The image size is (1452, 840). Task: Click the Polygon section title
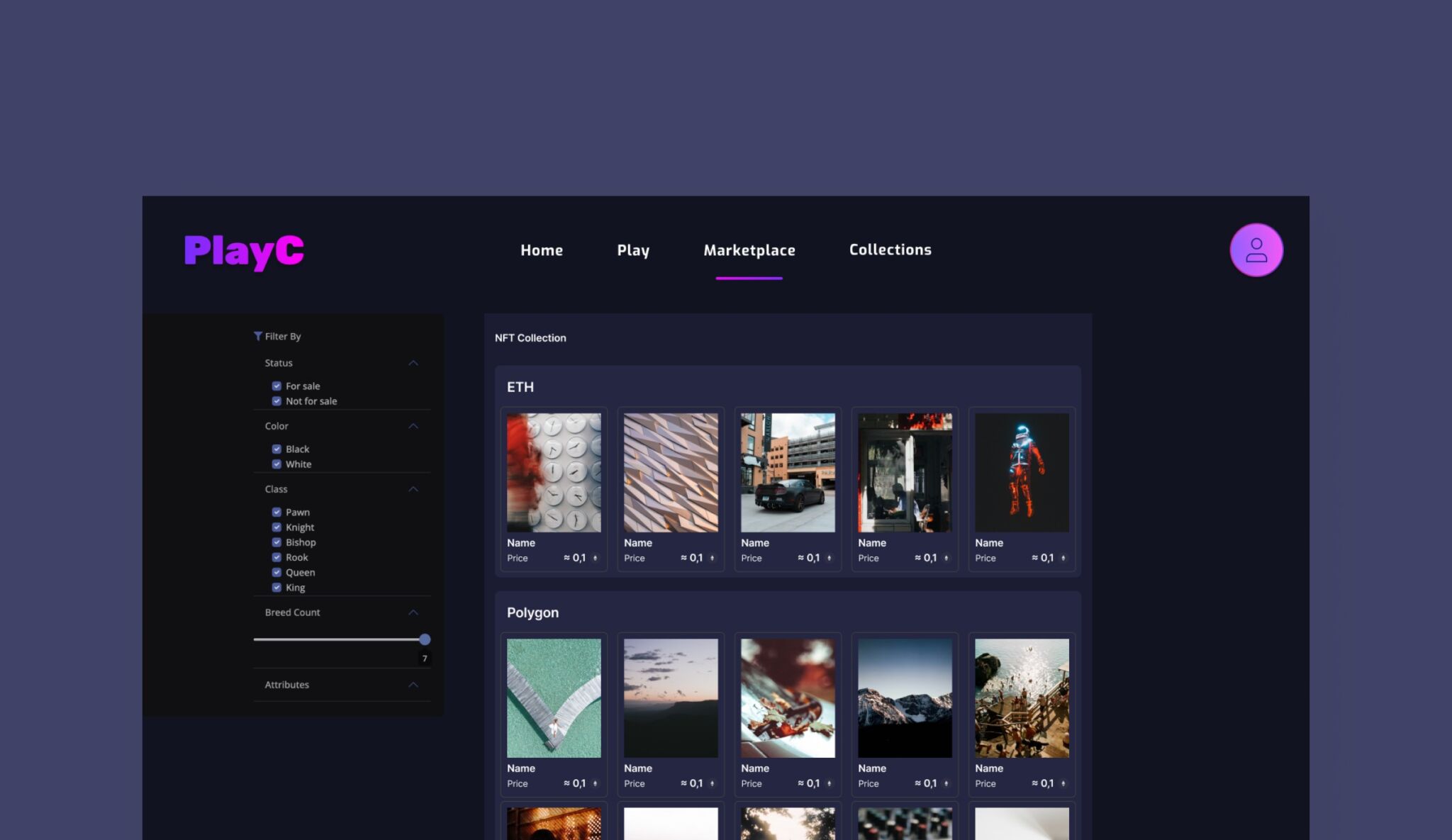pyautogui.click(x=532, y=612)
